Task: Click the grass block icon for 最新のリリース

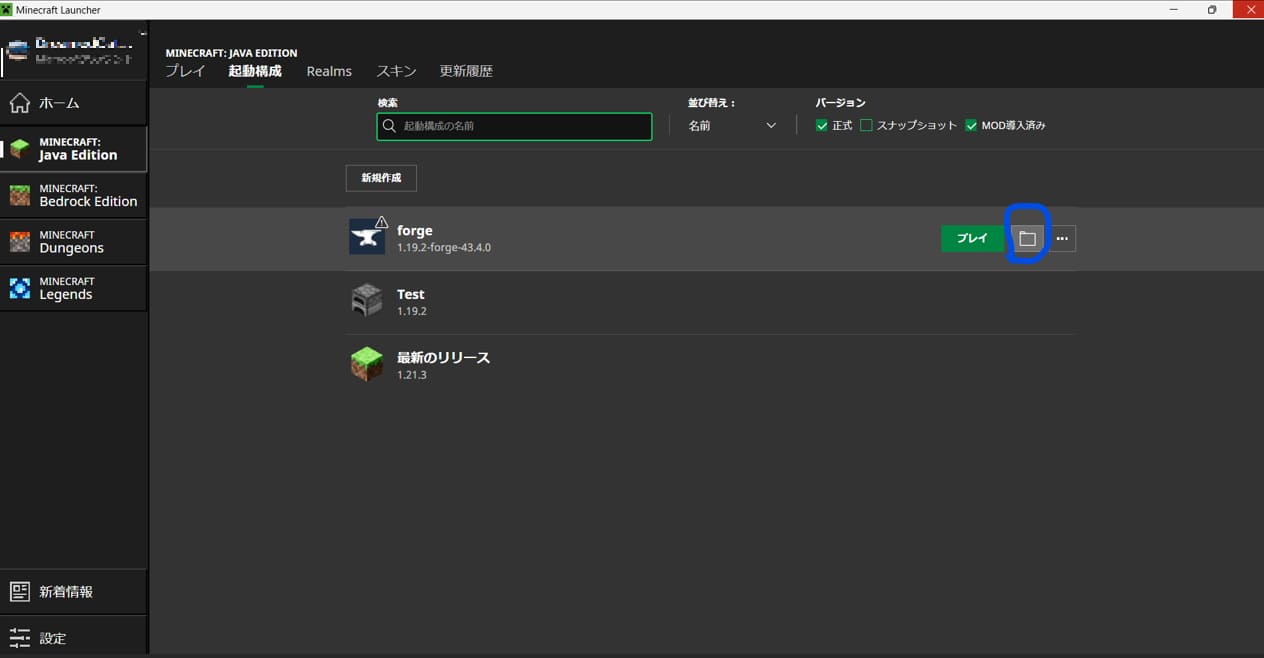Action: coord(367,364)
